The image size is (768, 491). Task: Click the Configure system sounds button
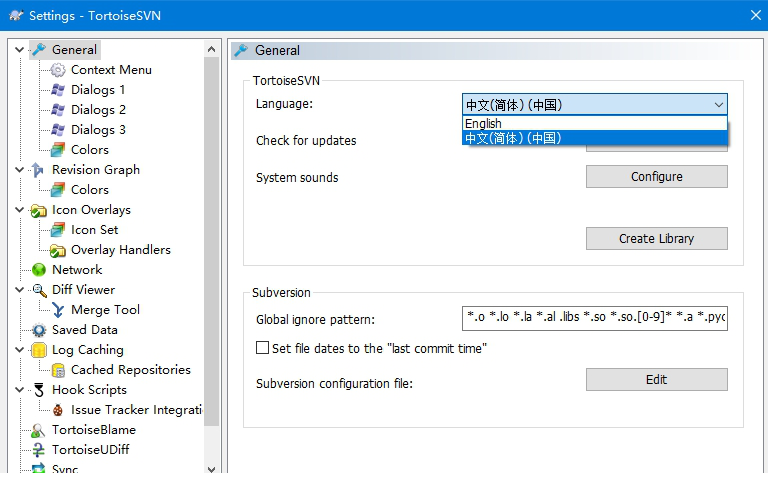[x=656, y=176]
